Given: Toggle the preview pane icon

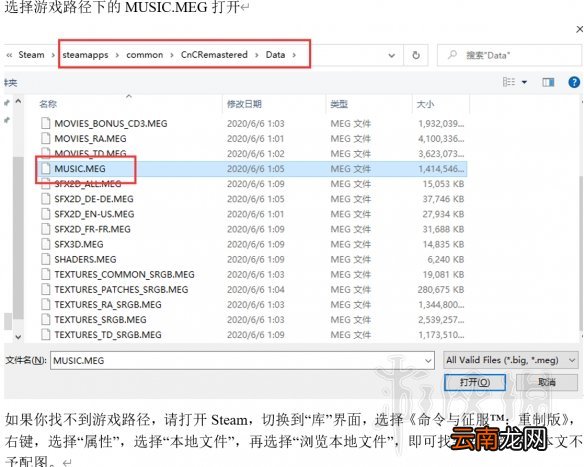Looking at the screenshot, I should click(x=548, y=82).
